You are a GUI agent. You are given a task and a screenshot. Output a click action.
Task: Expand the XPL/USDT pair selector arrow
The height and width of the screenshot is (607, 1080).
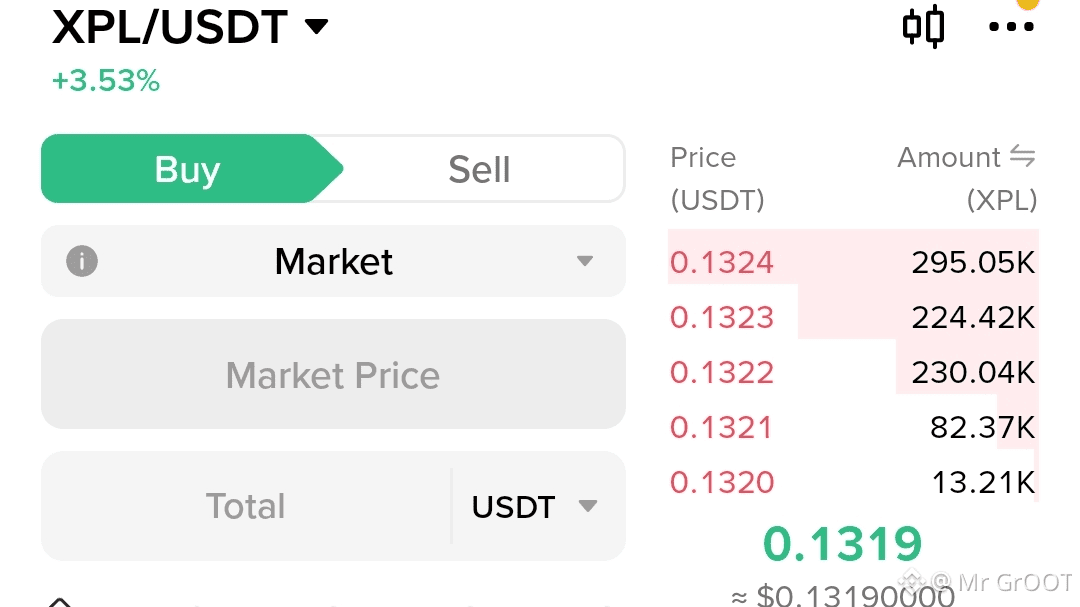point(316,27)
